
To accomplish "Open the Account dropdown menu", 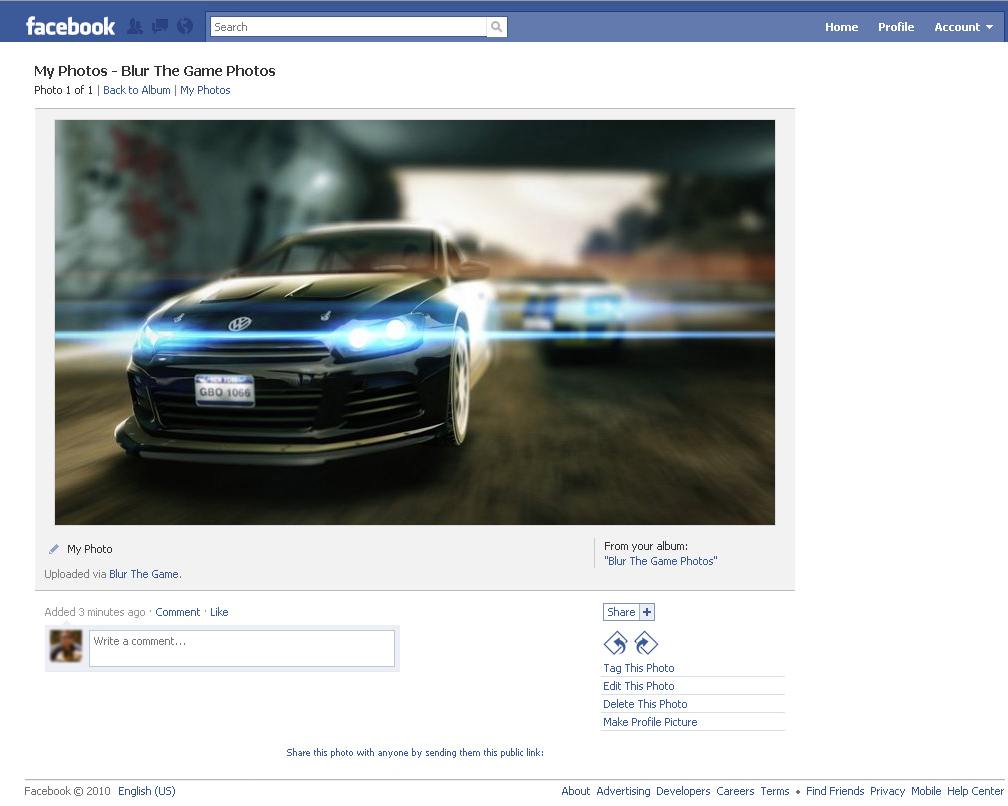I will click(x=963, y=27).
